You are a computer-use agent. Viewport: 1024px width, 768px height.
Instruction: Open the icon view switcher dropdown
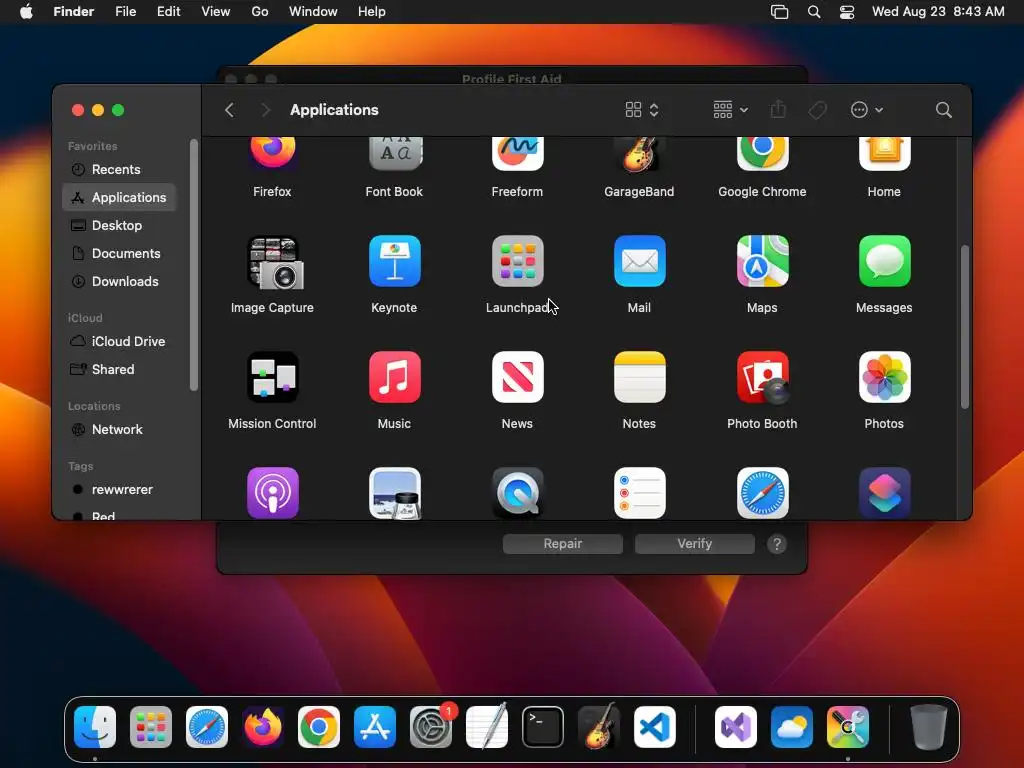click(x=642, y=110)
